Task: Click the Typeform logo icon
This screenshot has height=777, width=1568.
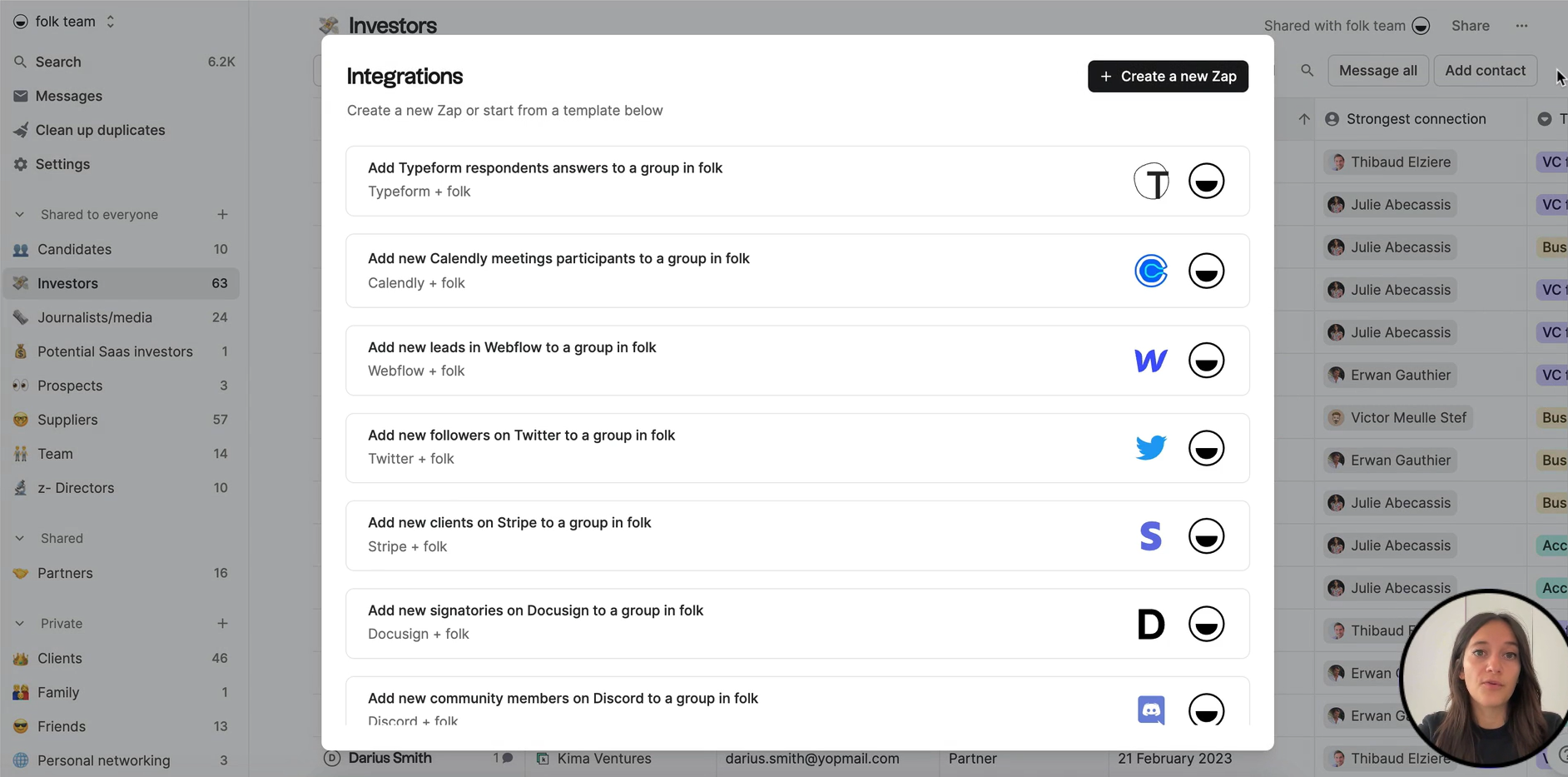Action: pos(1151,182)
